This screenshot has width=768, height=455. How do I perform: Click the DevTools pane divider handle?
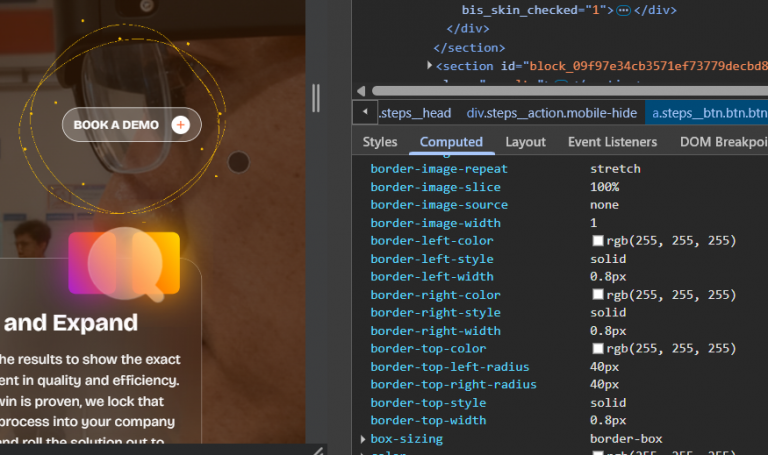coord(316,98)
